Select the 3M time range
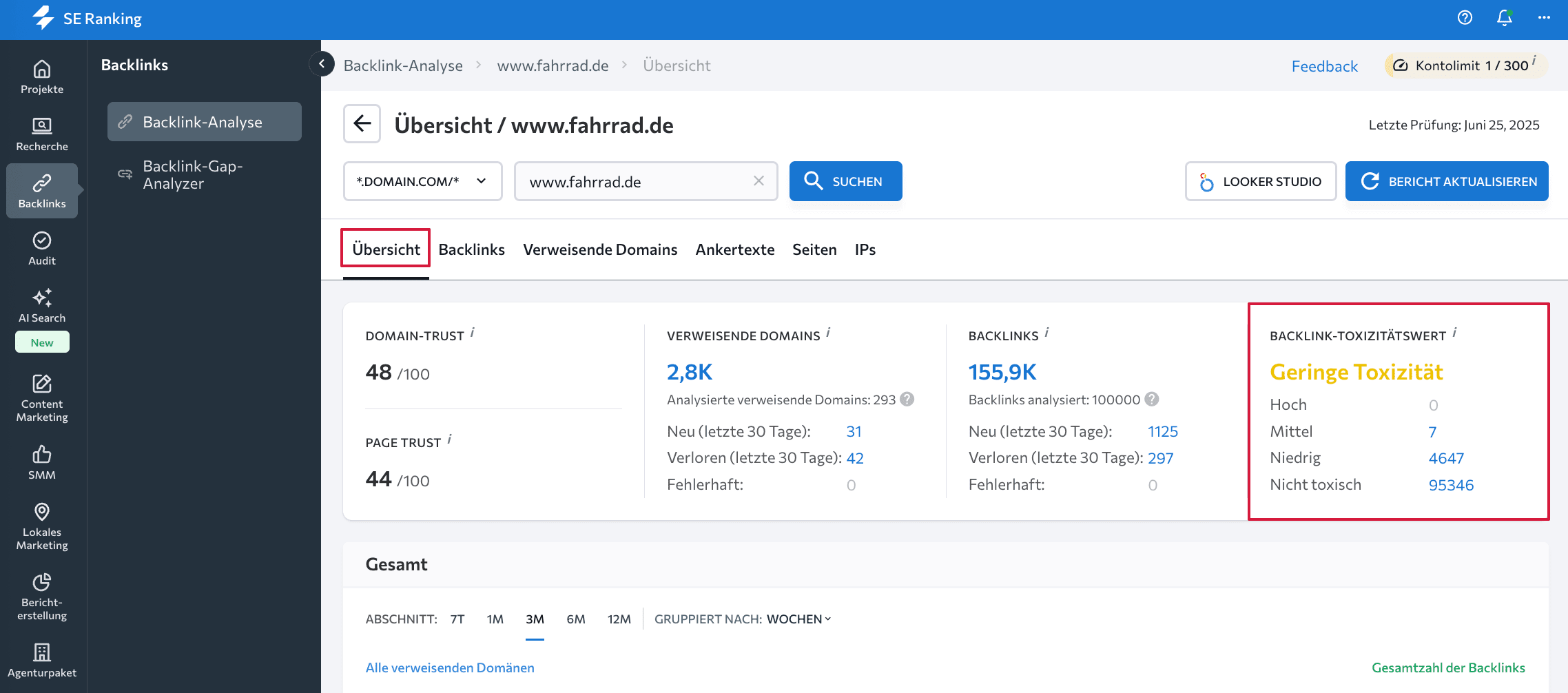This screenshot has height=693, width=1568. (x=535, y=619)
